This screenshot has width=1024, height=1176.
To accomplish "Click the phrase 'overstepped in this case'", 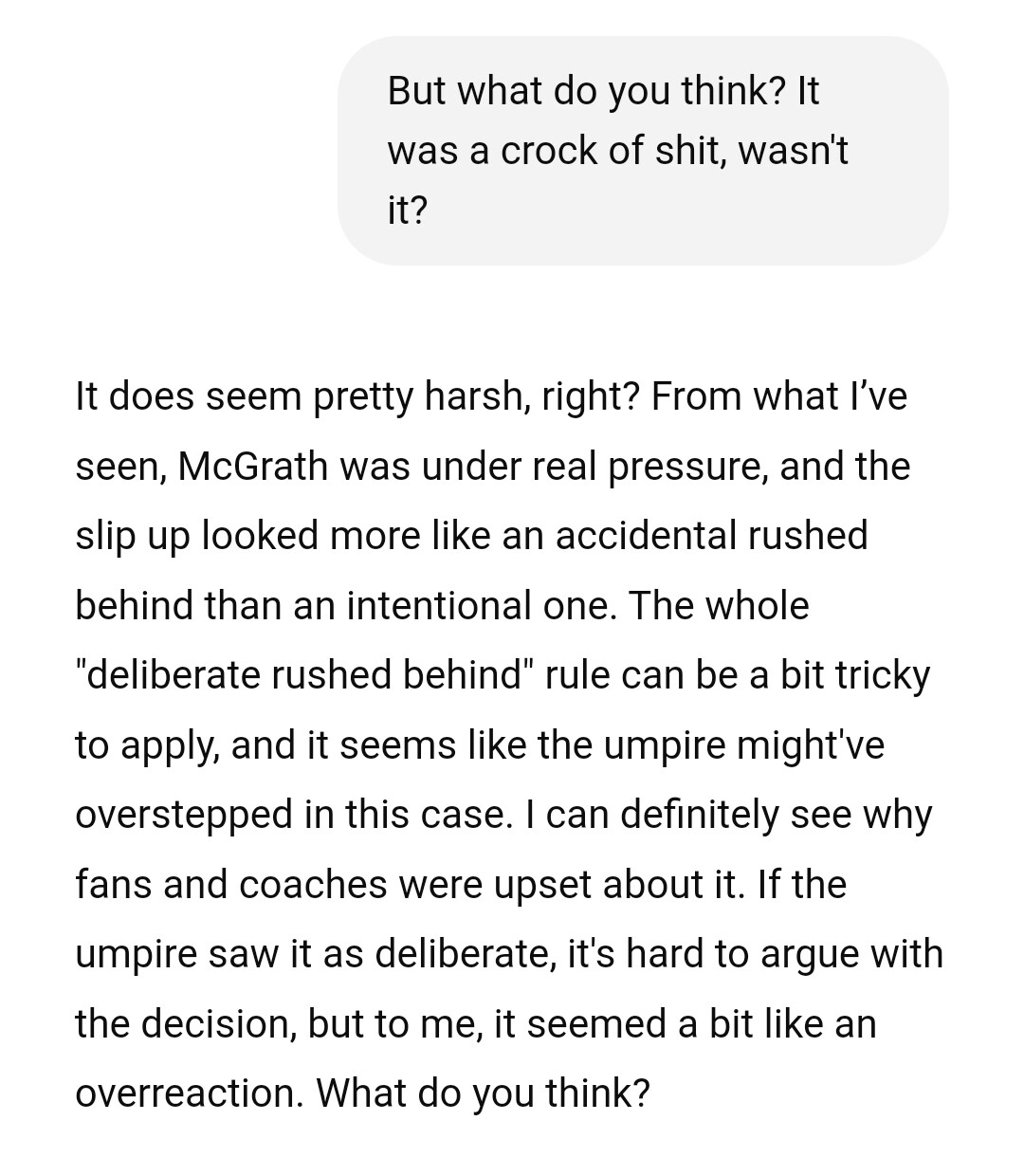I will click(292, 815).
